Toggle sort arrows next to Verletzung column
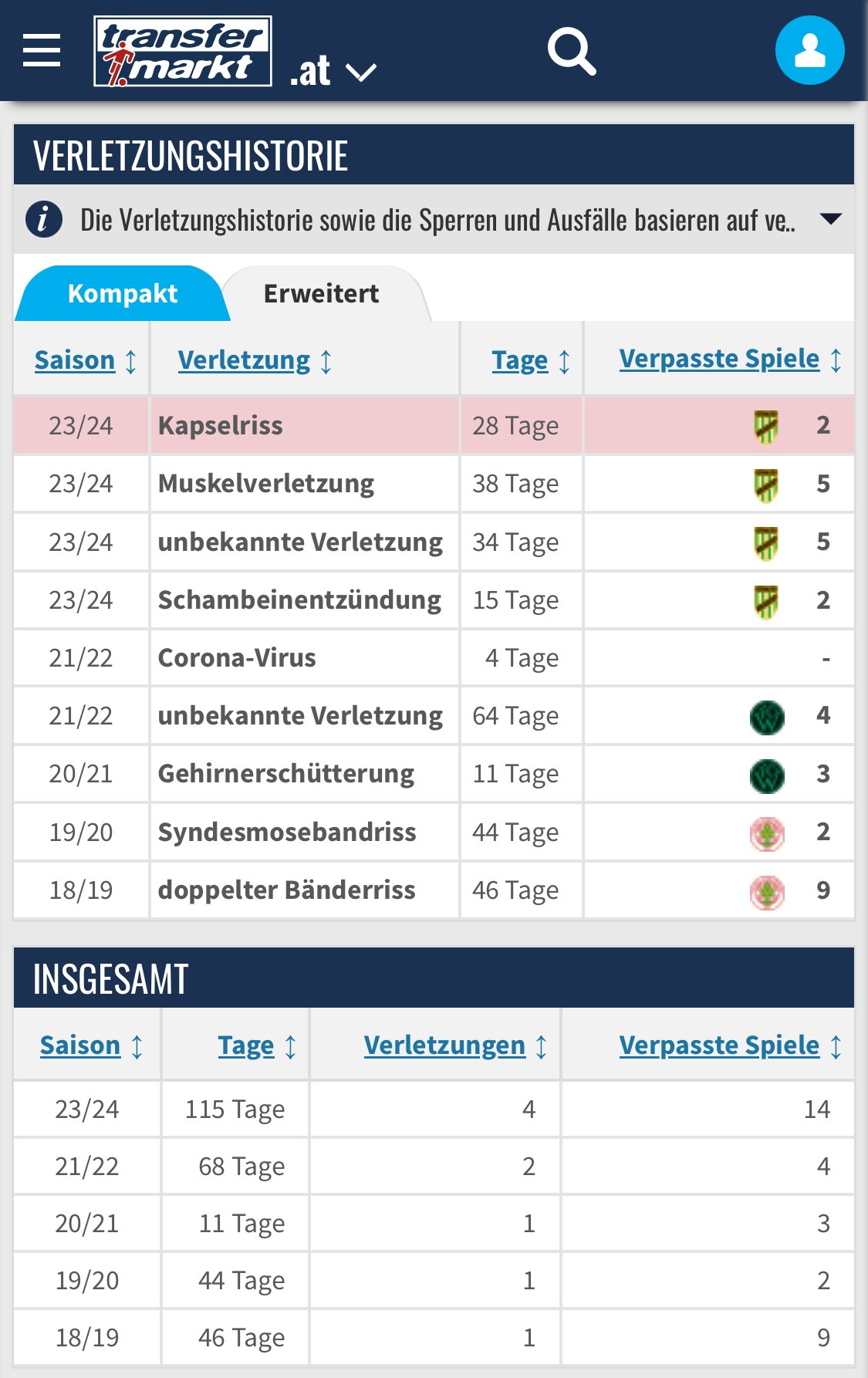The image size is (868, 1378). [x=326, y=361]
